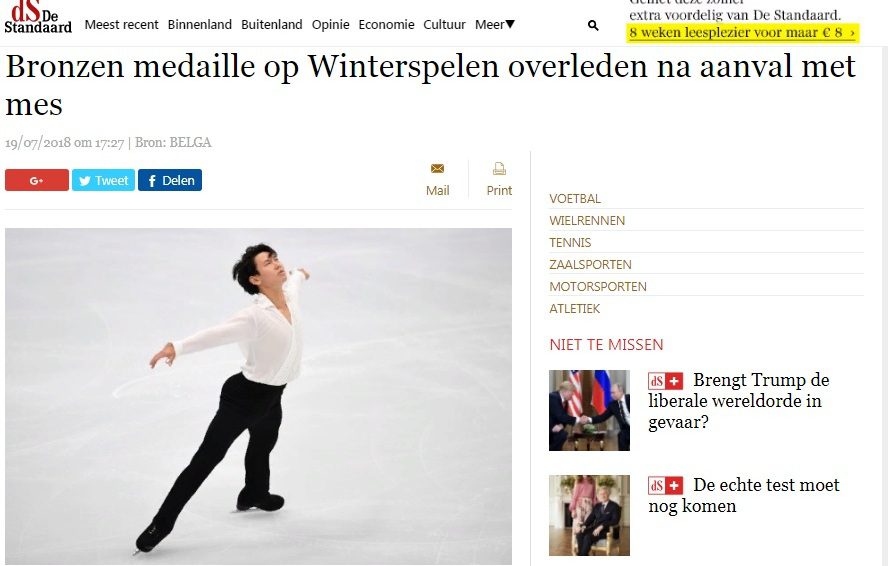Viewport: 888px width, 566px height.
Task: Send the article by Mail envelope icon
Action: pyautogui.click(x=437, y=168)
